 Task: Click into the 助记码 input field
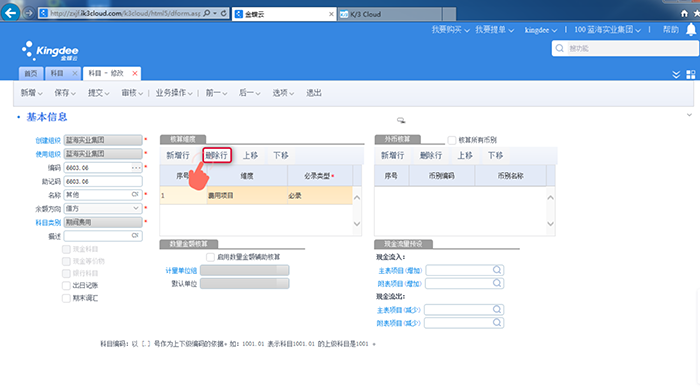(103, 181)
